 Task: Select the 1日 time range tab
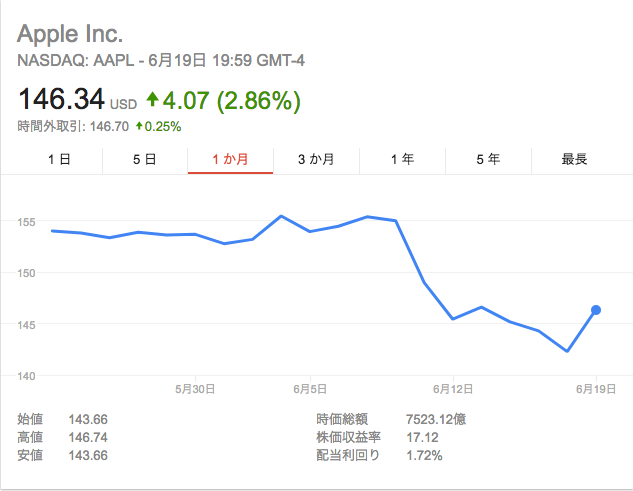(x=59, y=159)
